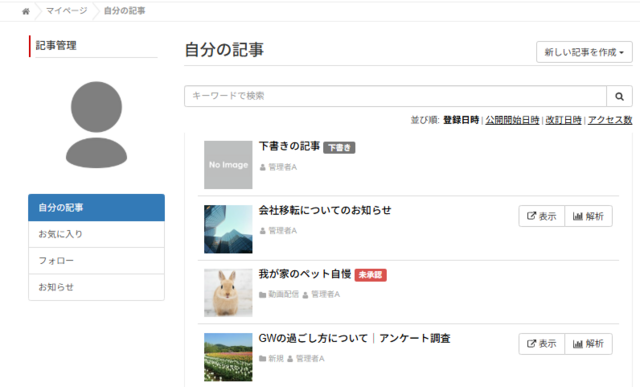640x387 pixels.
Task: Open フォロー in the sidebar menu
Action: [x=96, y=260]
